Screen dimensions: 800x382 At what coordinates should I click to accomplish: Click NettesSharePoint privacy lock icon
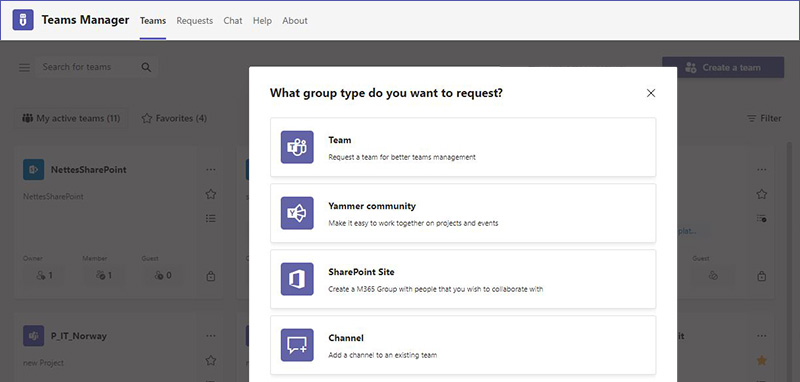pyautogui.click(x=211, y=276)
